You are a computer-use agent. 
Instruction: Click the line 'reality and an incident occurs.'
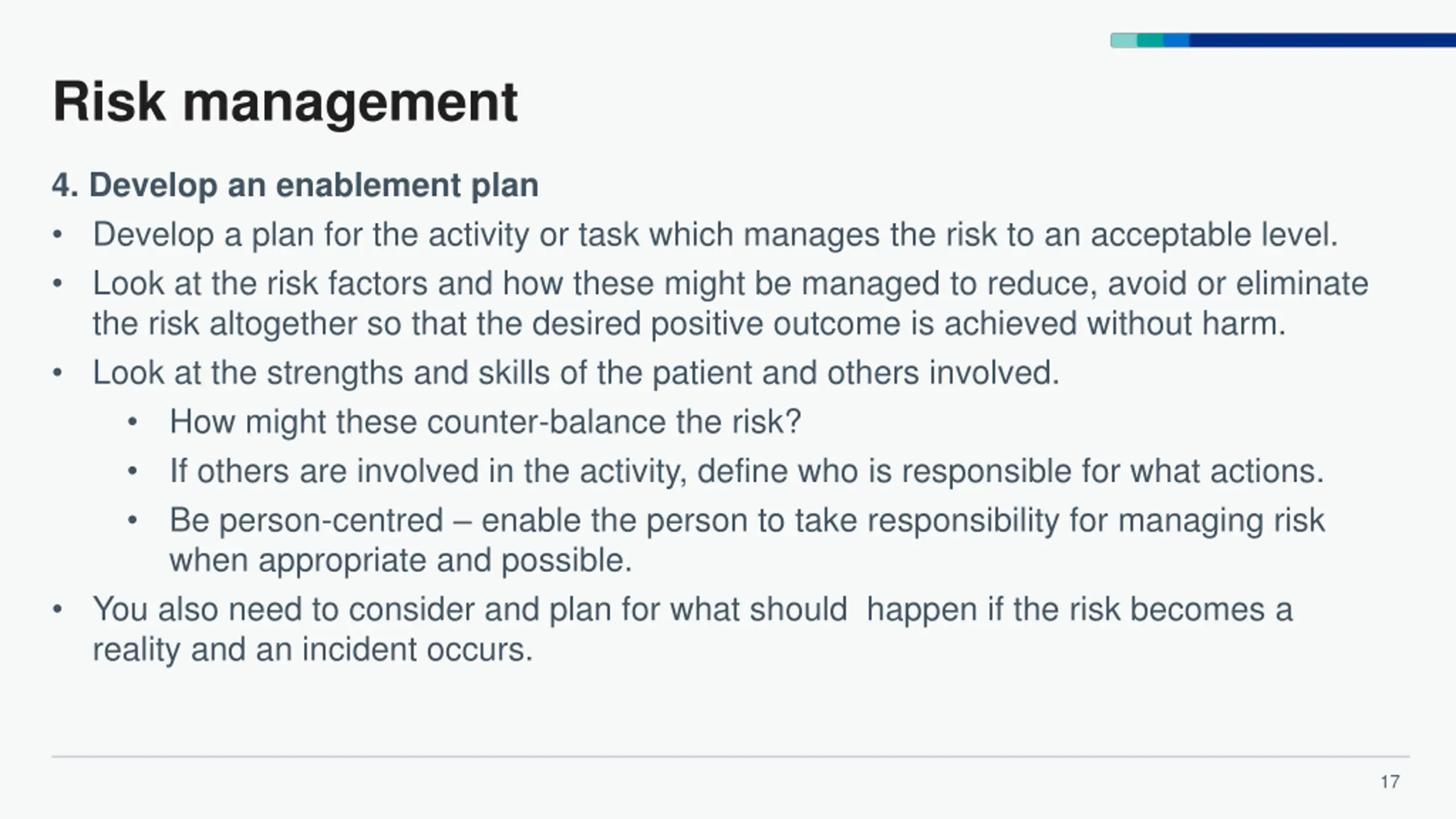click(313, 649)
